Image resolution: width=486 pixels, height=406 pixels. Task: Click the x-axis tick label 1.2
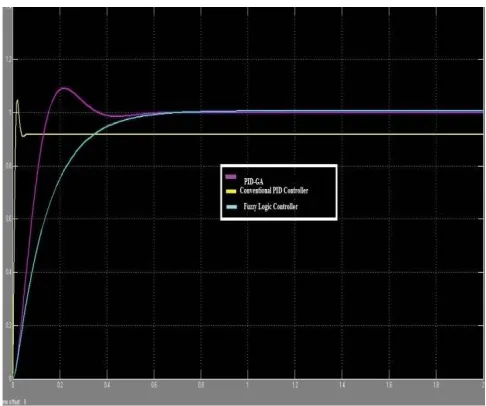click(x=295, y=385)
